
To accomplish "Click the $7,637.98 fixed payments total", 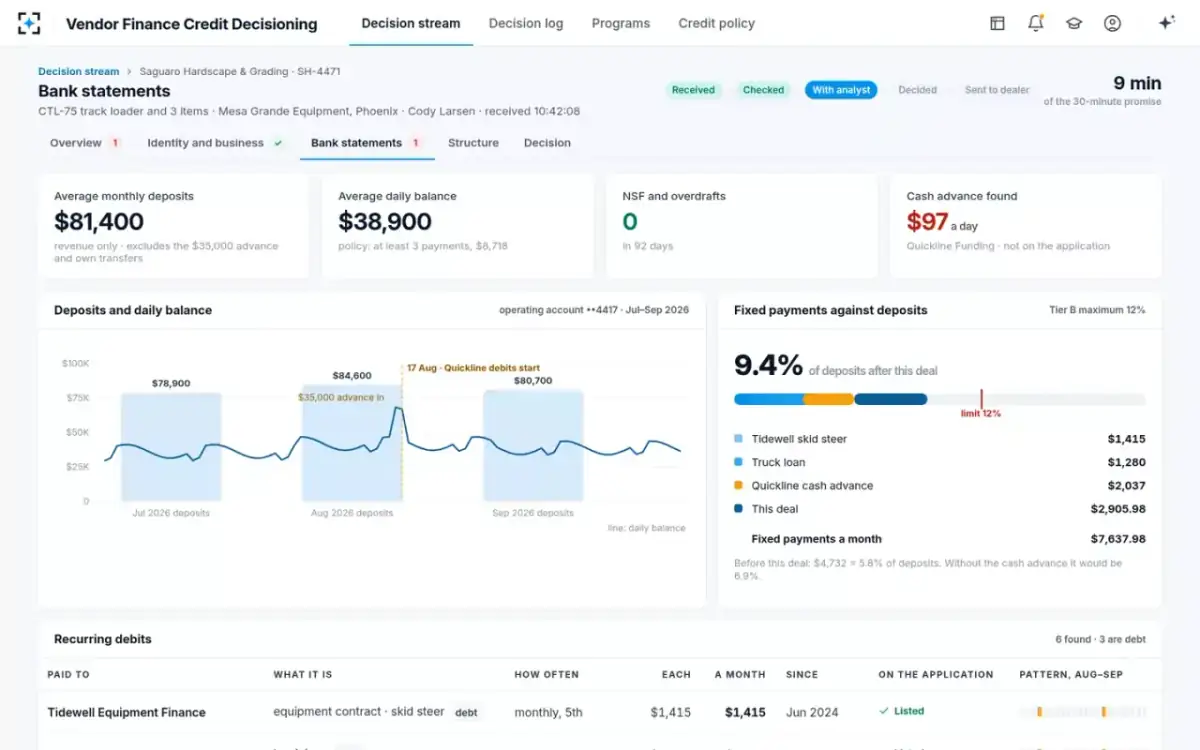I will point(1118,539).
